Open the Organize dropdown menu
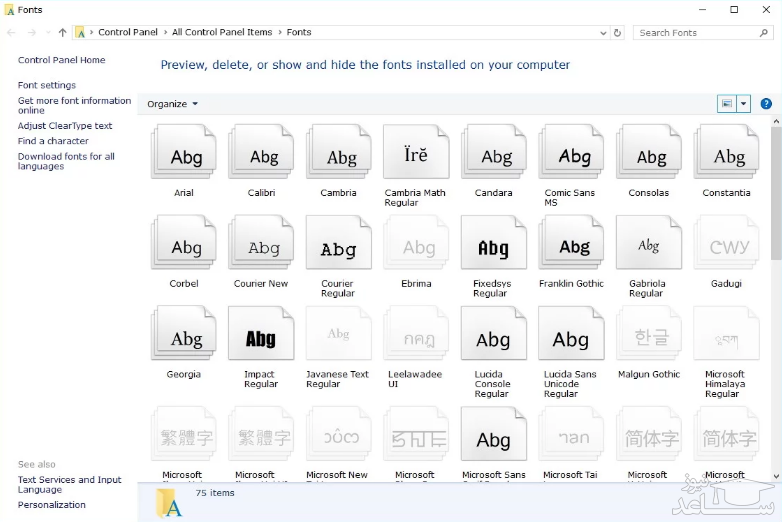The width and height of the screenshot is (782, 522). [172, 104]
